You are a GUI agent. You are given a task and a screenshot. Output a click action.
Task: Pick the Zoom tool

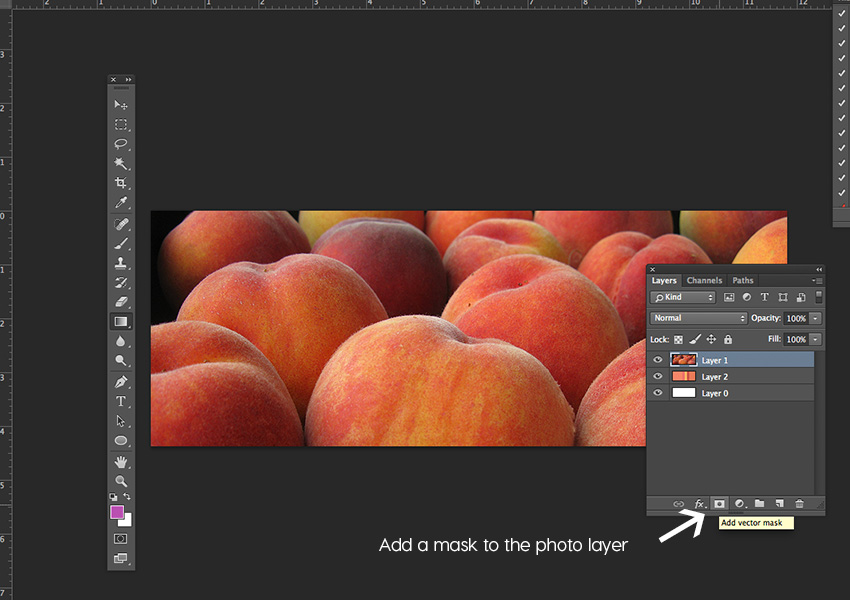(121, 481)
